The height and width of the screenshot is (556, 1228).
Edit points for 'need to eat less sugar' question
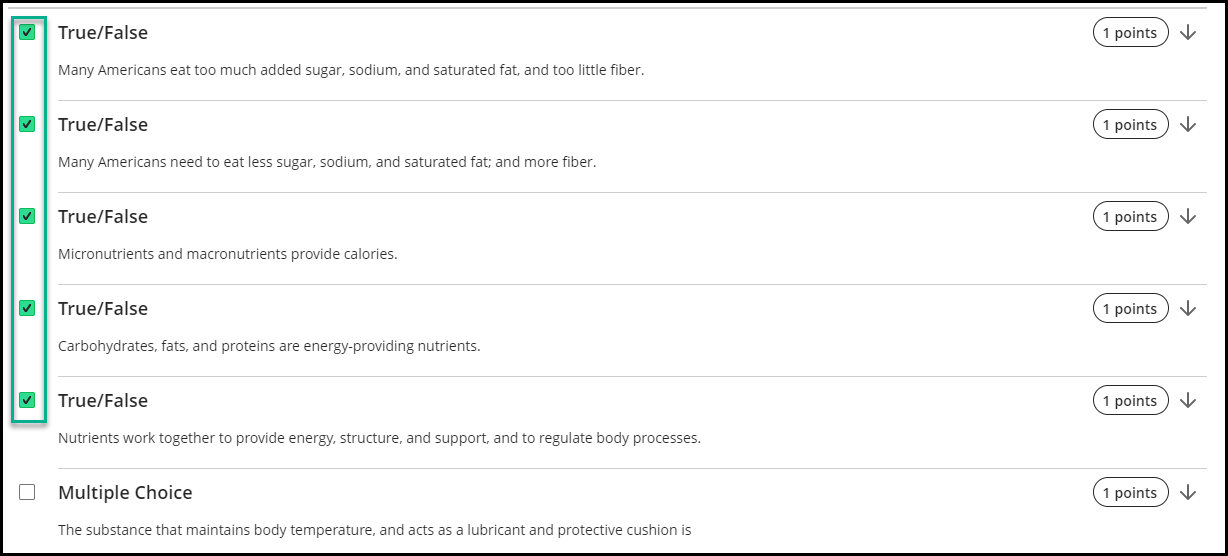coord(1130,125)
